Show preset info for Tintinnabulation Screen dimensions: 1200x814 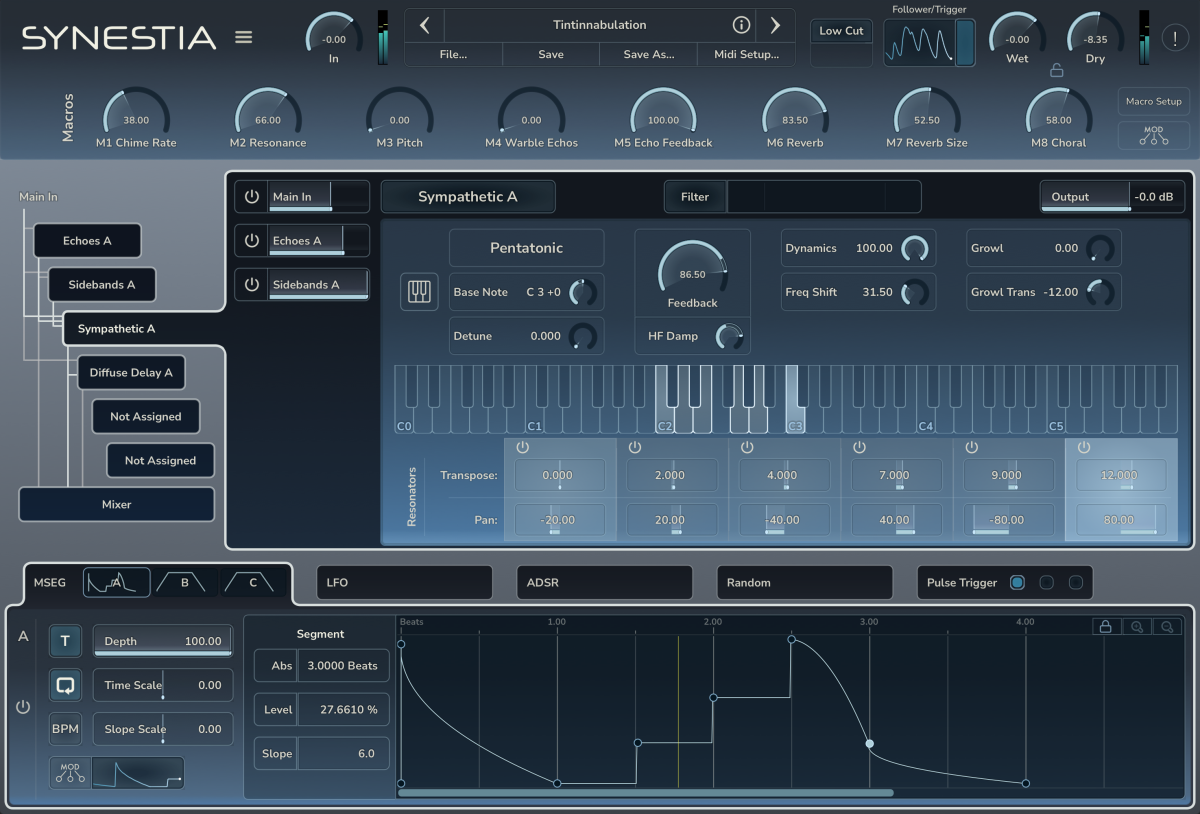pos(741,25)
